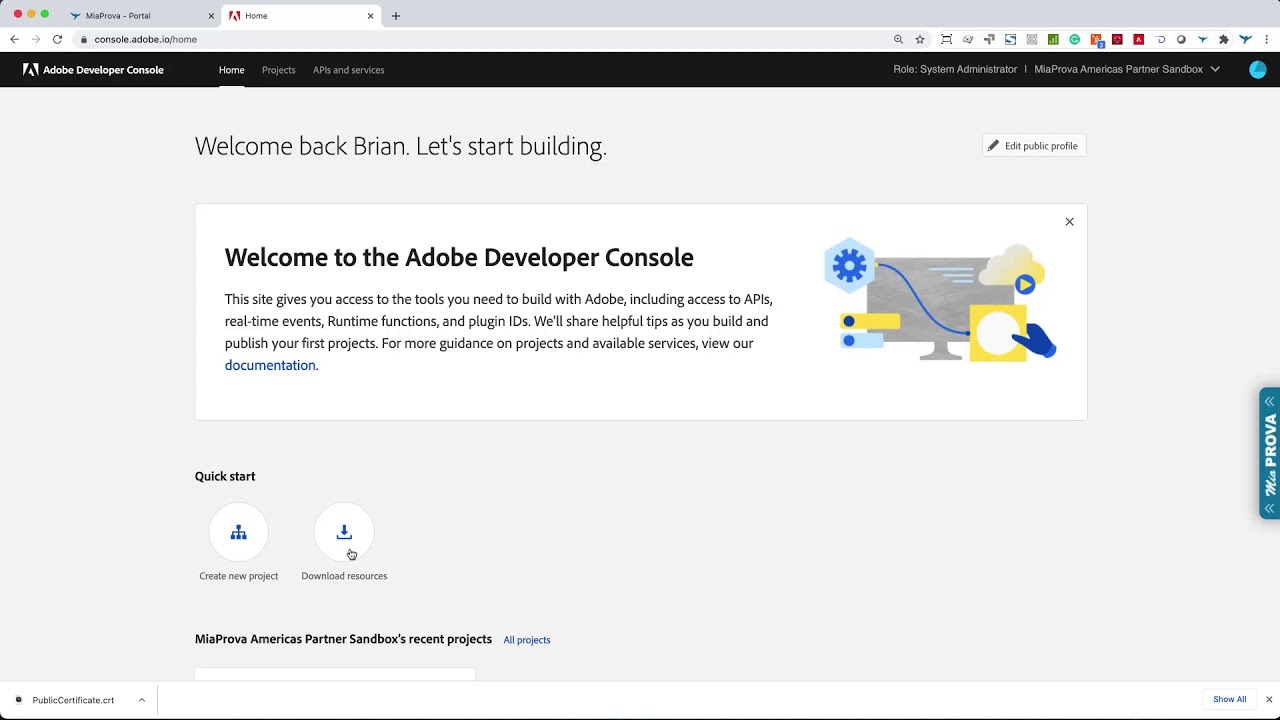Open the Chrome three-dot menu

tap(1267, 39)
